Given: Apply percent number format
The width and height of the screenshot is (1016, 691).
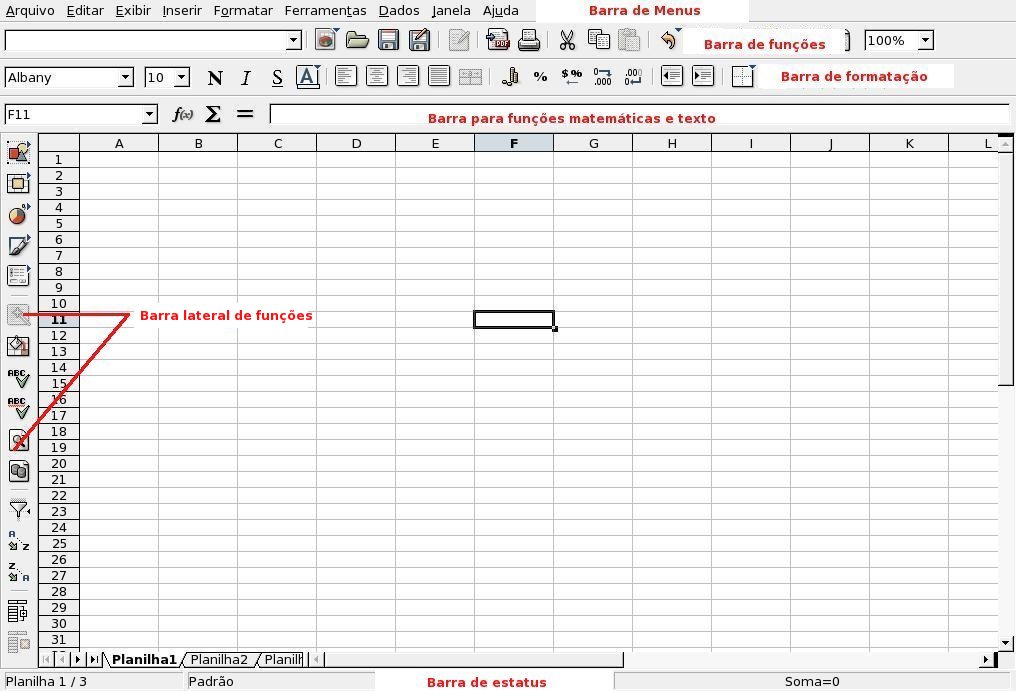Looking at the screenshot, I should pyautogui.click(x=540, y=76).
